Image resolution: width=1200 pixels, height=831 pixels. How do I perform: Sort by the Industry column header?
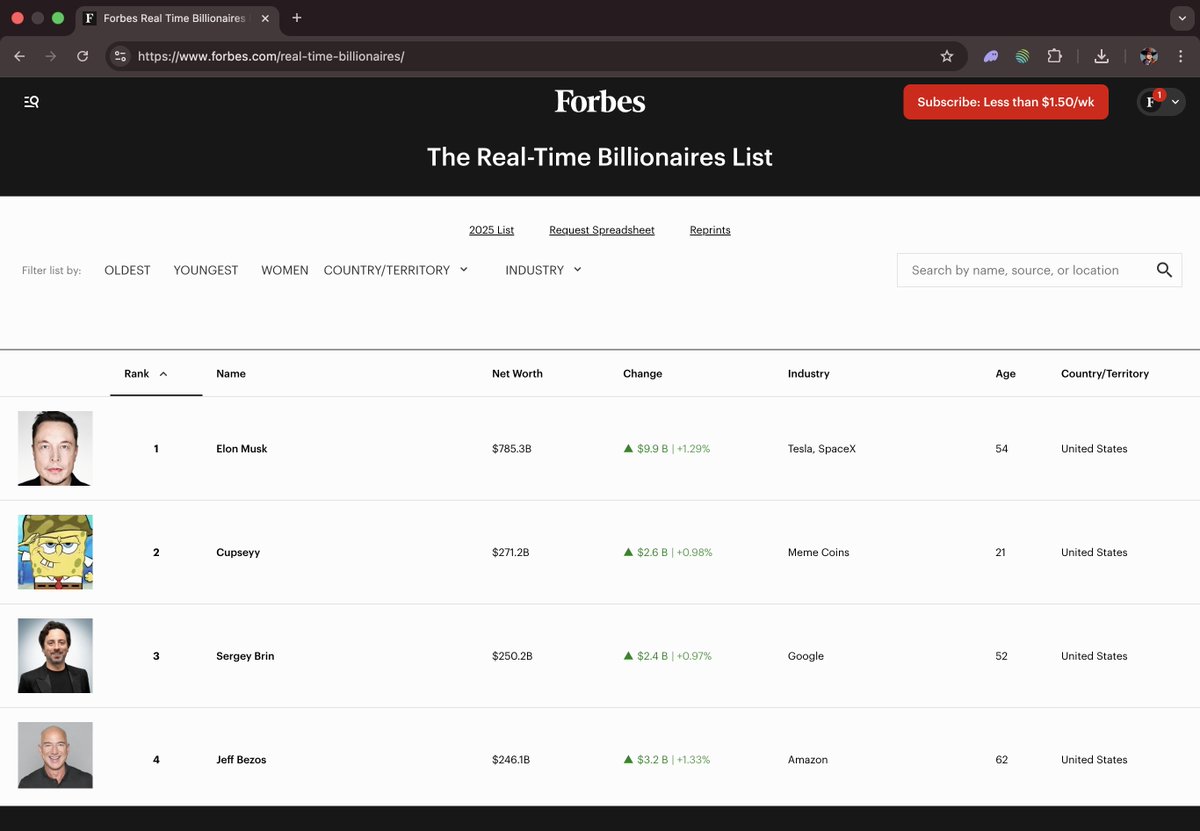tap(809, 374)
